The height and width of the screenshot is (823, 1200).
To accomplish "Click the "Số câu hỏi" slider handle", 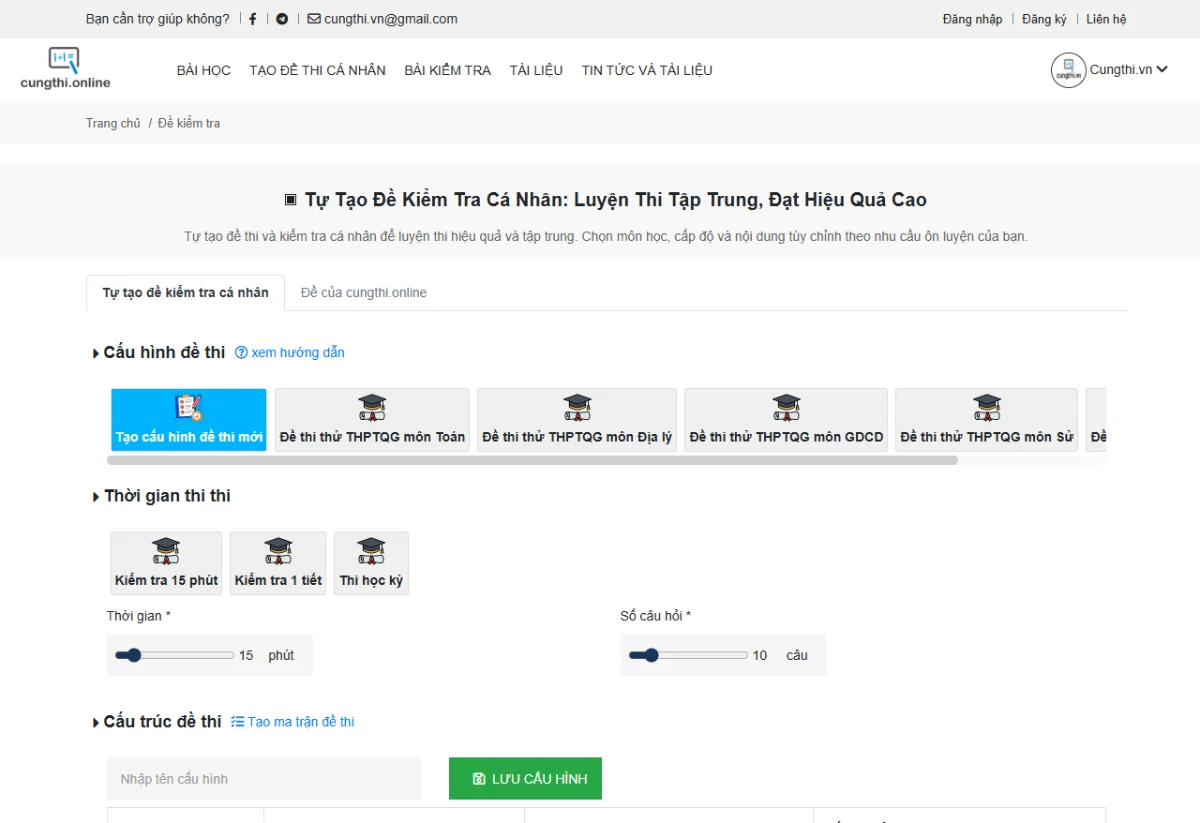I will coord(652,655).
